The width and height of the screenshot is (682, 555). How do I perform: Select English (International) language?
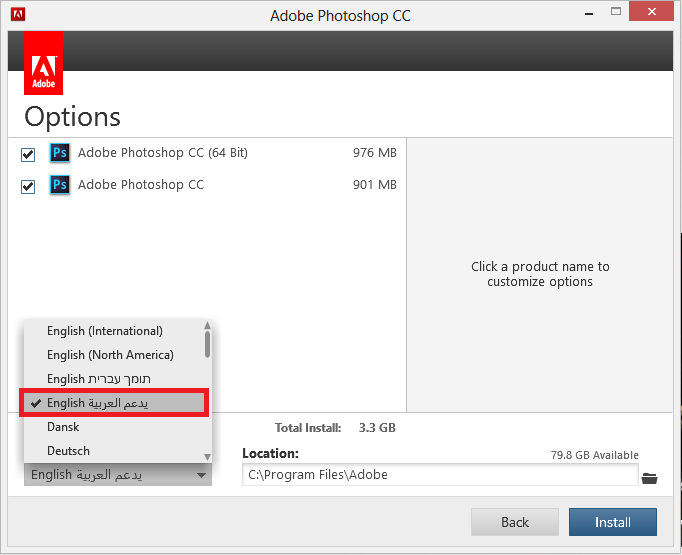105,331
